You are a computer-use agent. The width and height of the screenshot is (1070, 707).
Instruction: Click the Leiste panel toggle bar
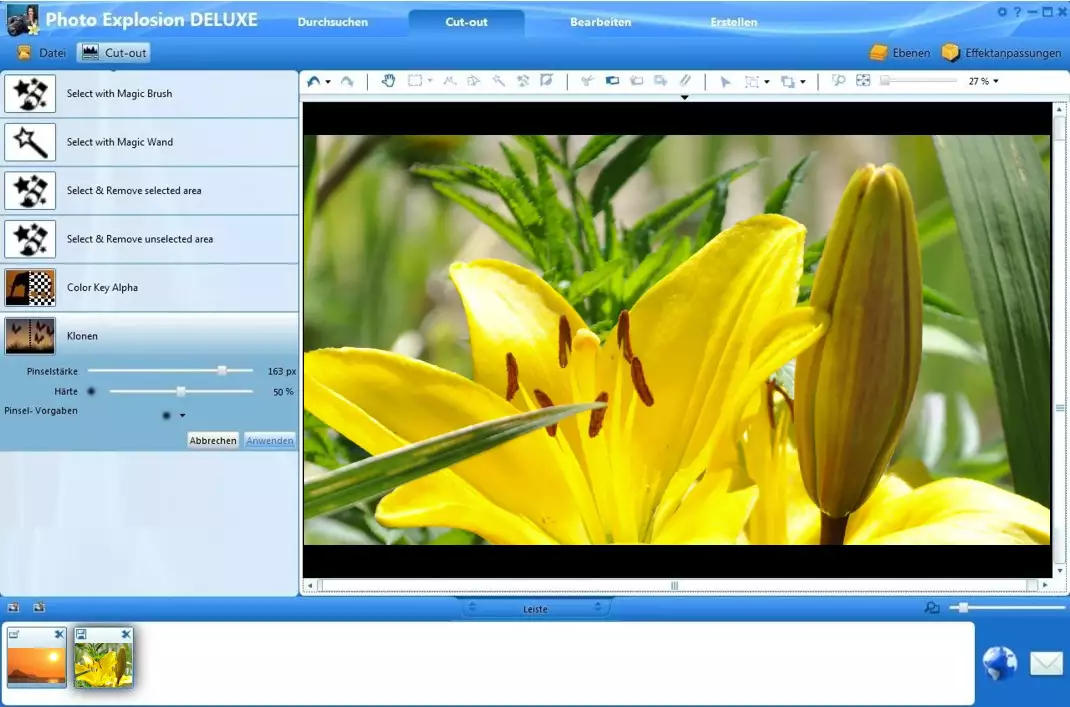[535, 608]
